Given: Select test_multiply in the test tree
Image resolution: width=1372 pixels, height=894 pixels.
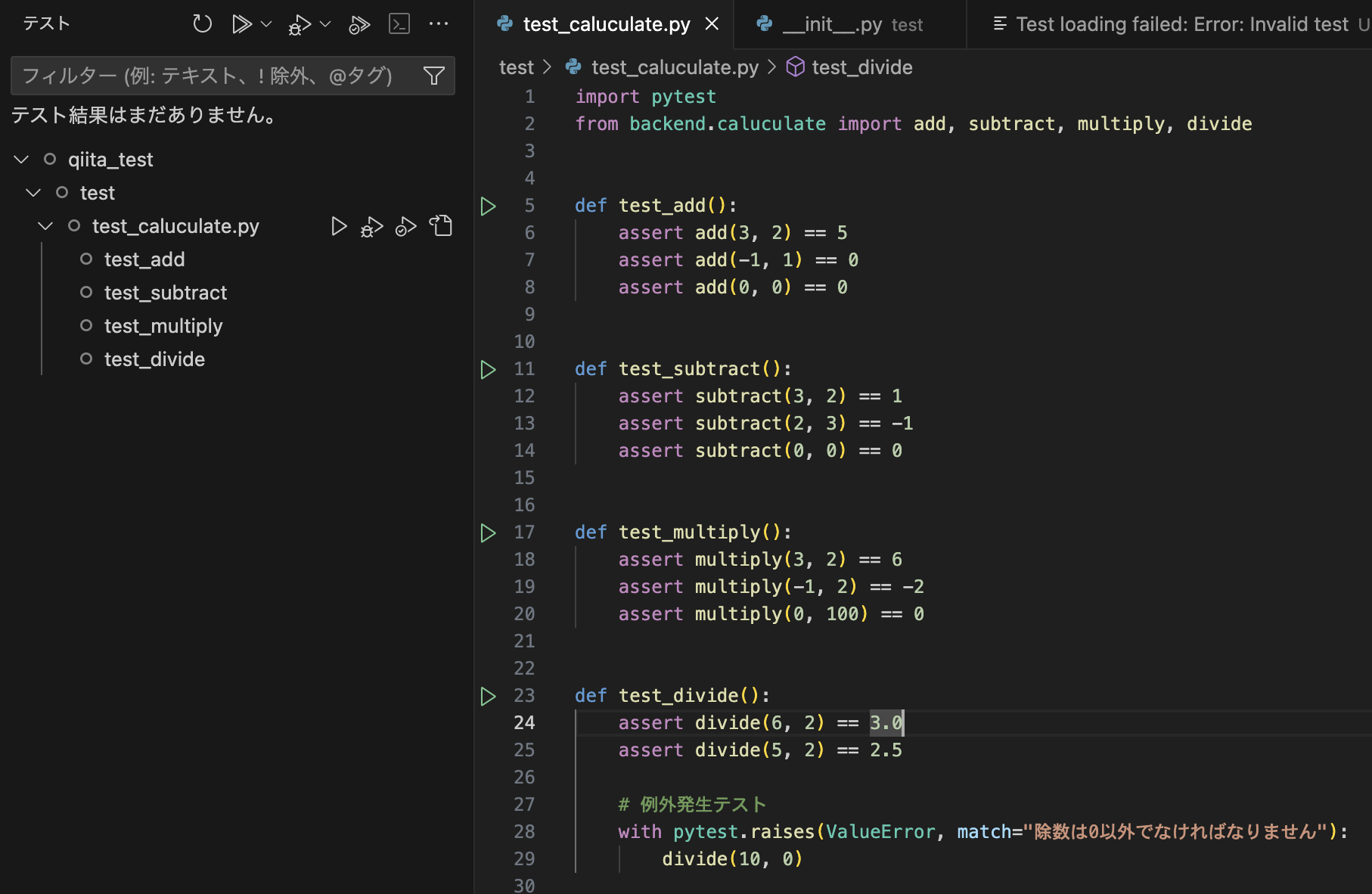Looking at the screenshot, I should pyautogui.click(x=163, y=325).
